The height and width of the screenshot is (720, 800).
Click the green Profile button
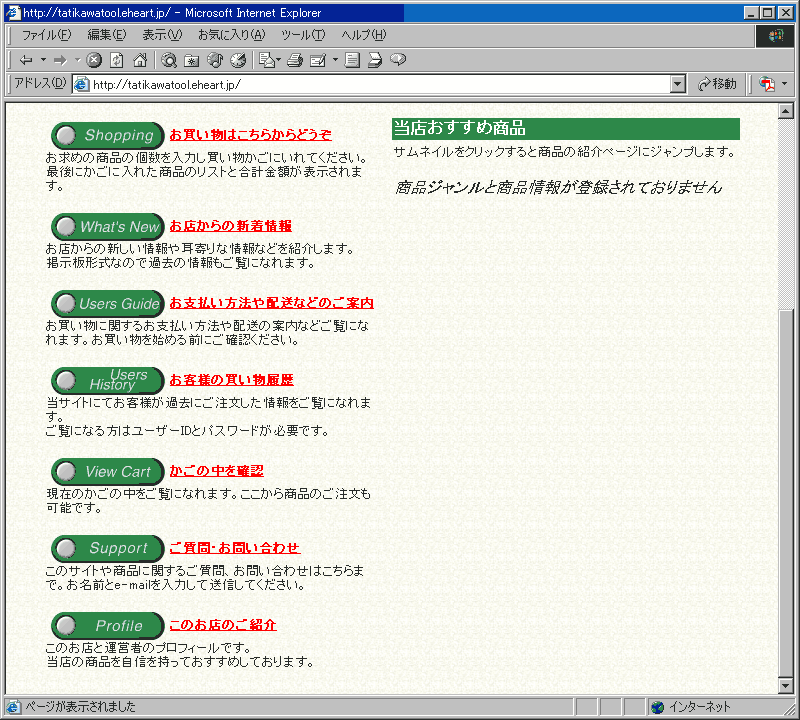click(x=108, y=626)
